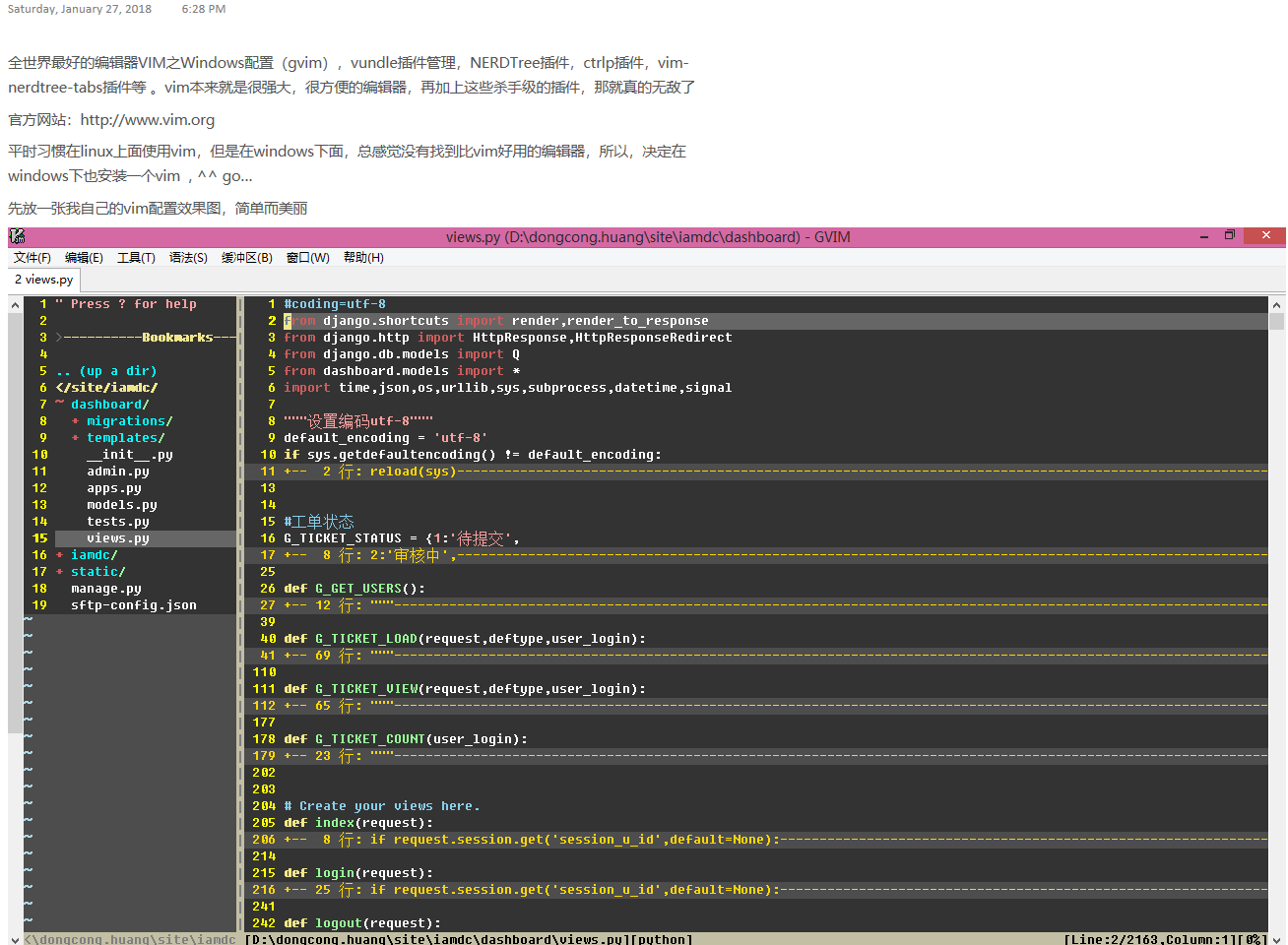
Task: Open sftp-config.json from NERDTree
Action: pyautogui.click(x=136, y=604)
